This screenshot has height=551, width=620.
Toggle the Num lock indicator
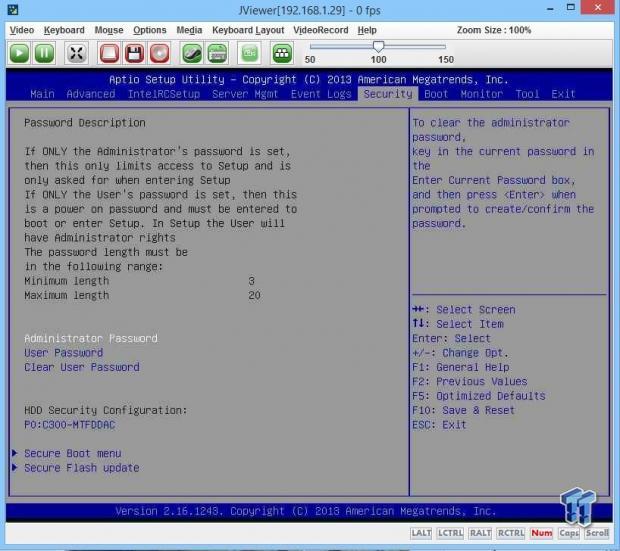point(542,533)
